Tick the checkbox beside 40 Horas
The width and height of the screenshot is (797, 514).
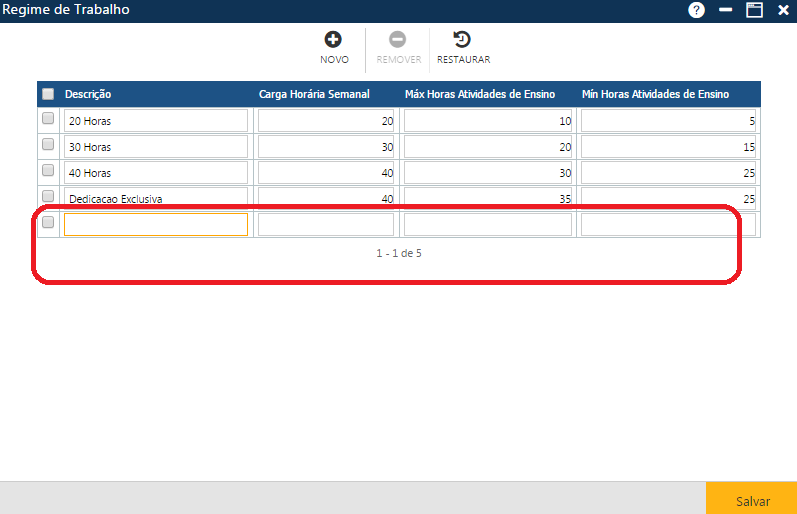[48, 171]
